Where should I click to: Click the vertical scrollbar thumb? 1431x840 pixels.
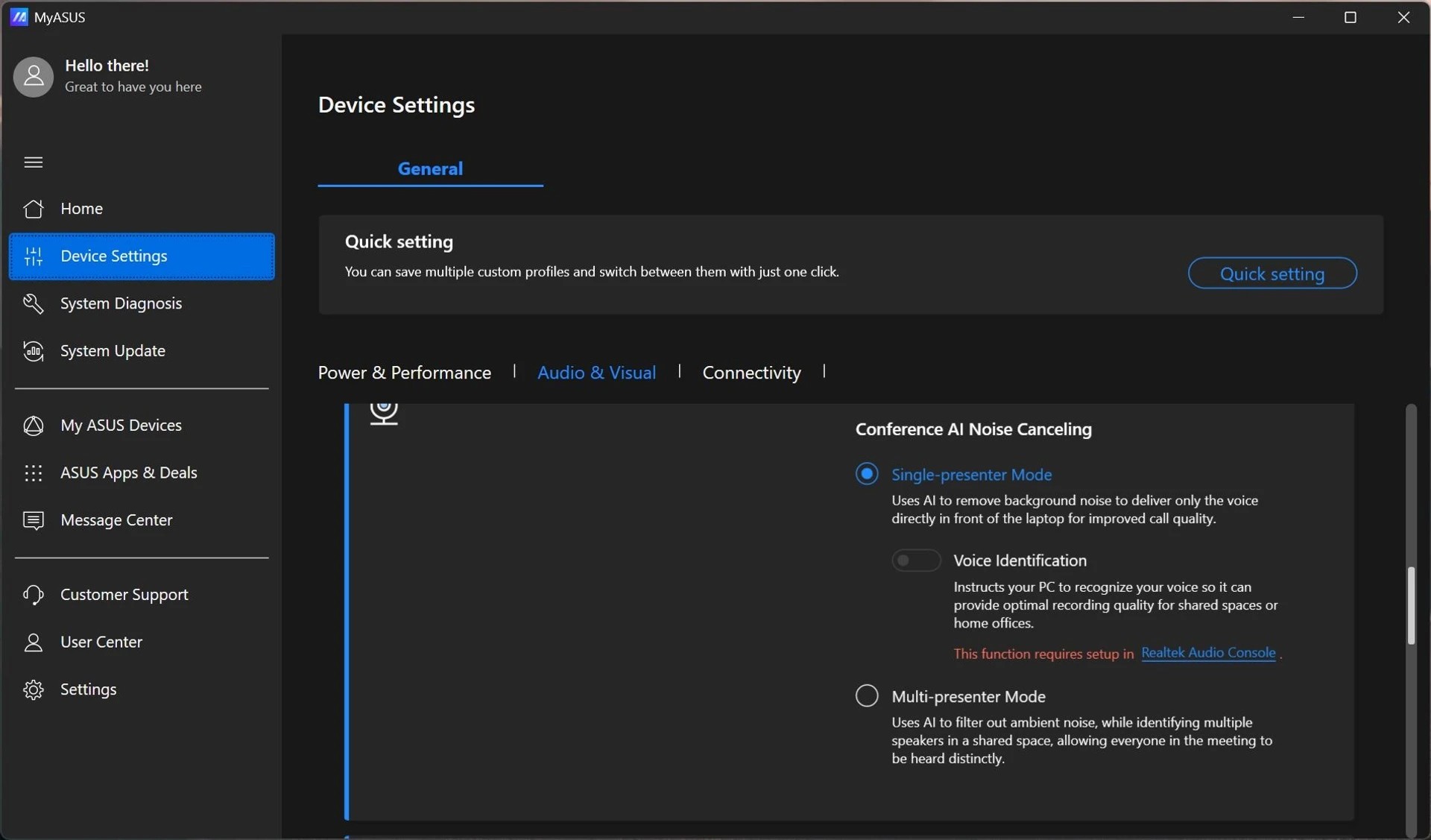click(x=1410, y=605)
